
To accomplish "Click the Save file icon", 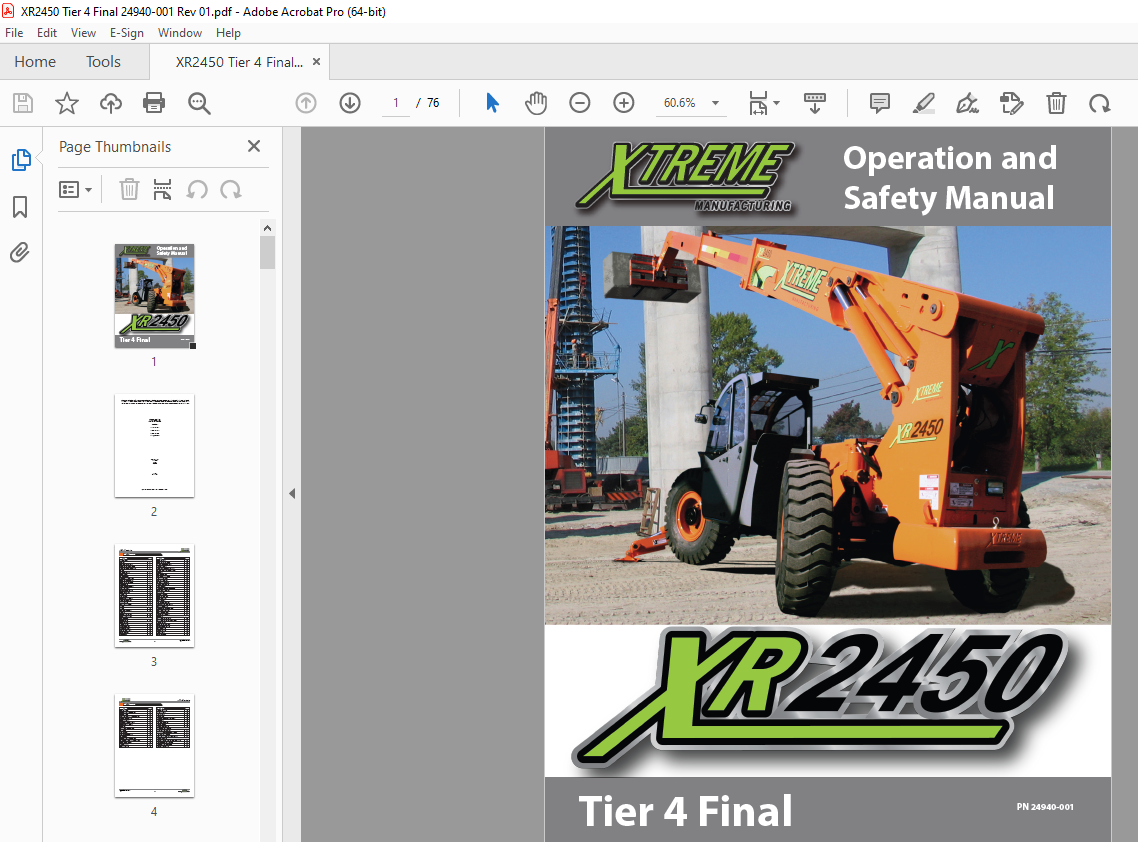I will [23, 103].
